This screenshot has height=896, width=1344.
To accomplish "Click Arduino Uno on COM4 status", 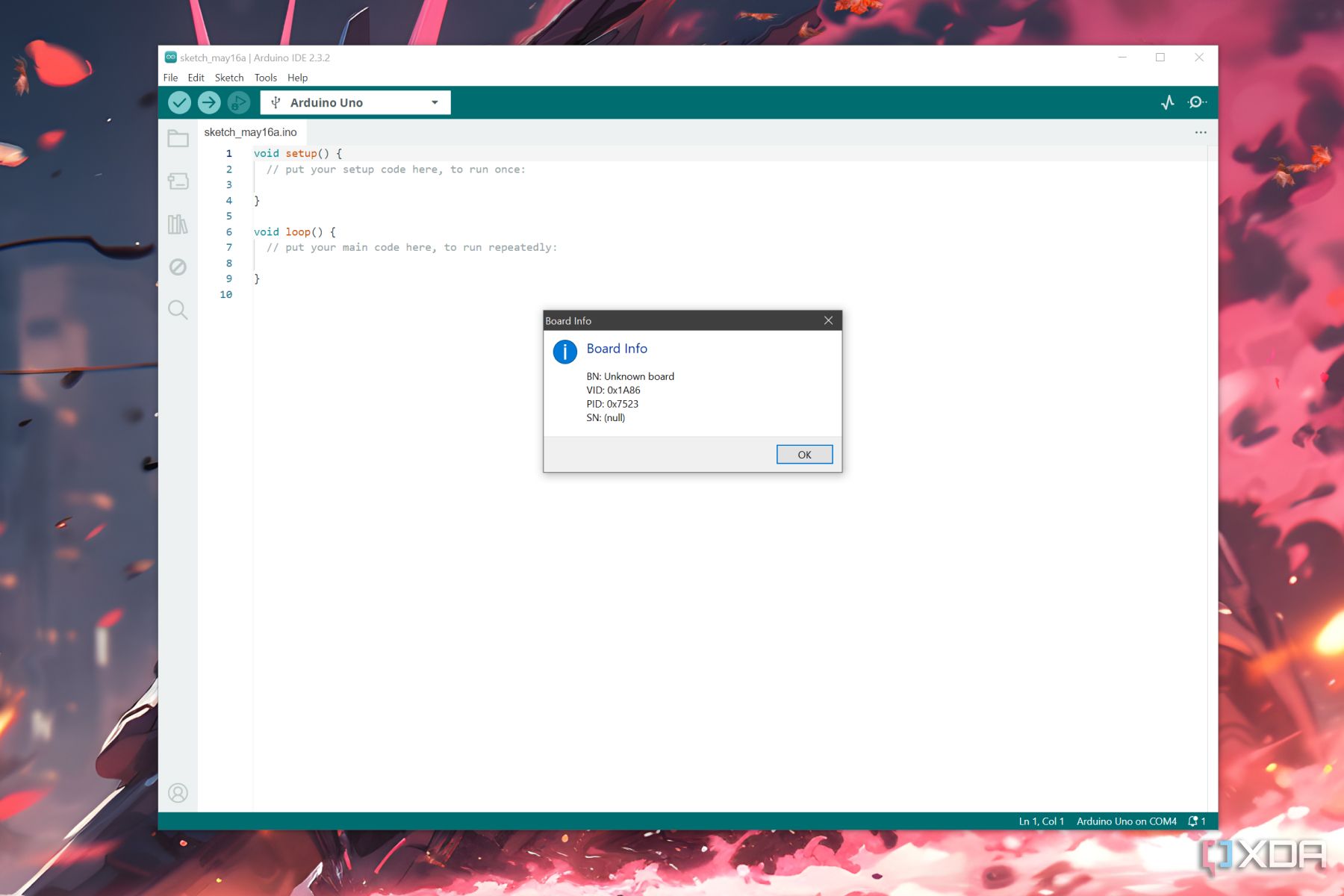I will pyautogui.click(x=1126, y=821).
